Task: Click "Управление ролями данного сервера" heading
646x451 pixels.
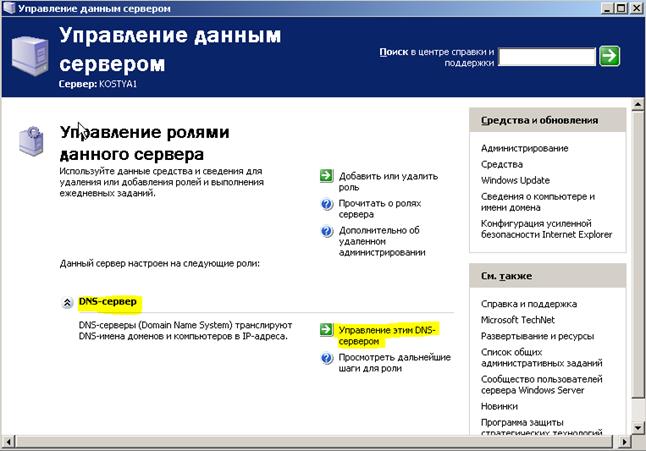Action: point(144,143)
